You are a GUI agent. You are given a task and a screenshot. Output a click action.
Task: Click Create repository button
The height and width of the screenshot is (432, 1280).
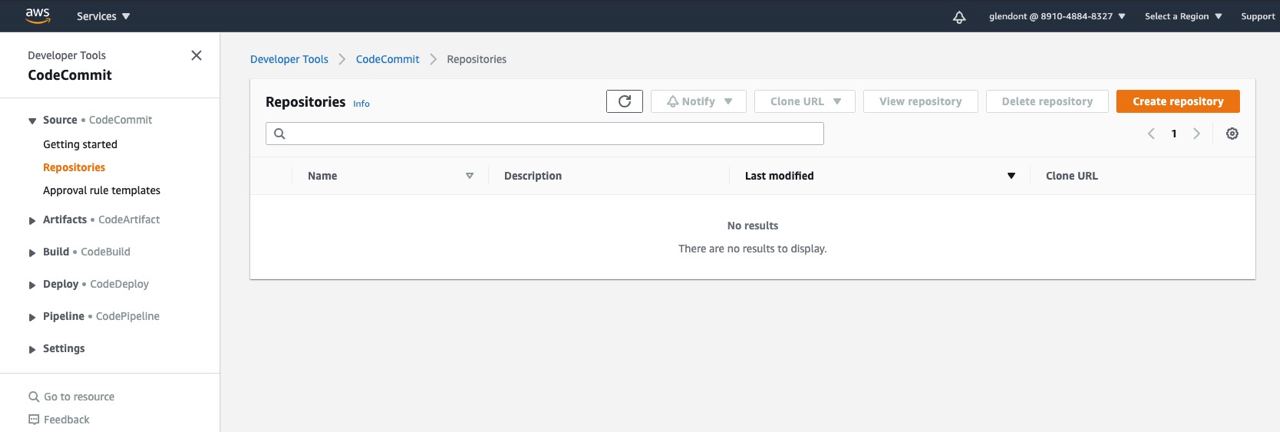(x=1177, y=101)
